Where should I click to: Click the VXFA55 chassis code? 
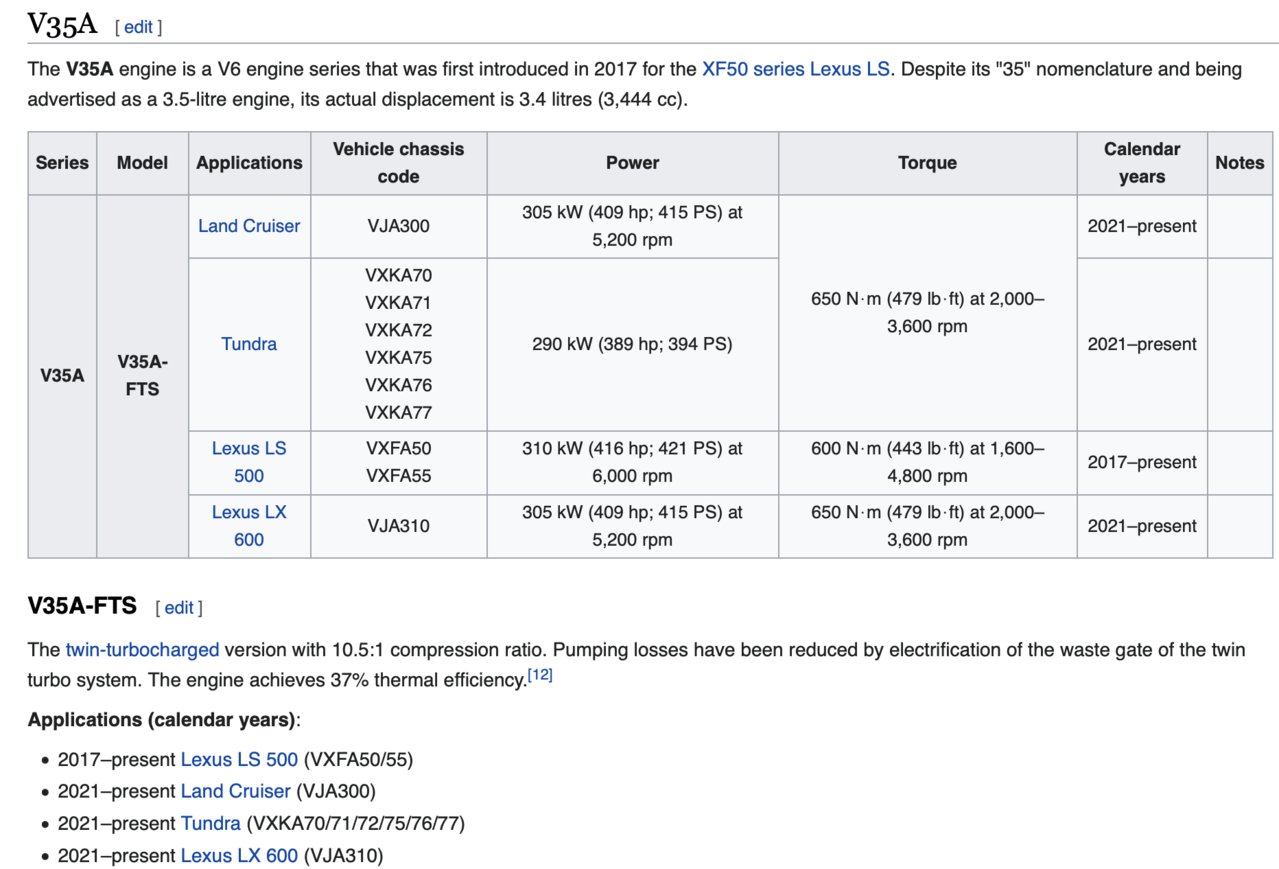pyautogui.click(x=398, y=476)
